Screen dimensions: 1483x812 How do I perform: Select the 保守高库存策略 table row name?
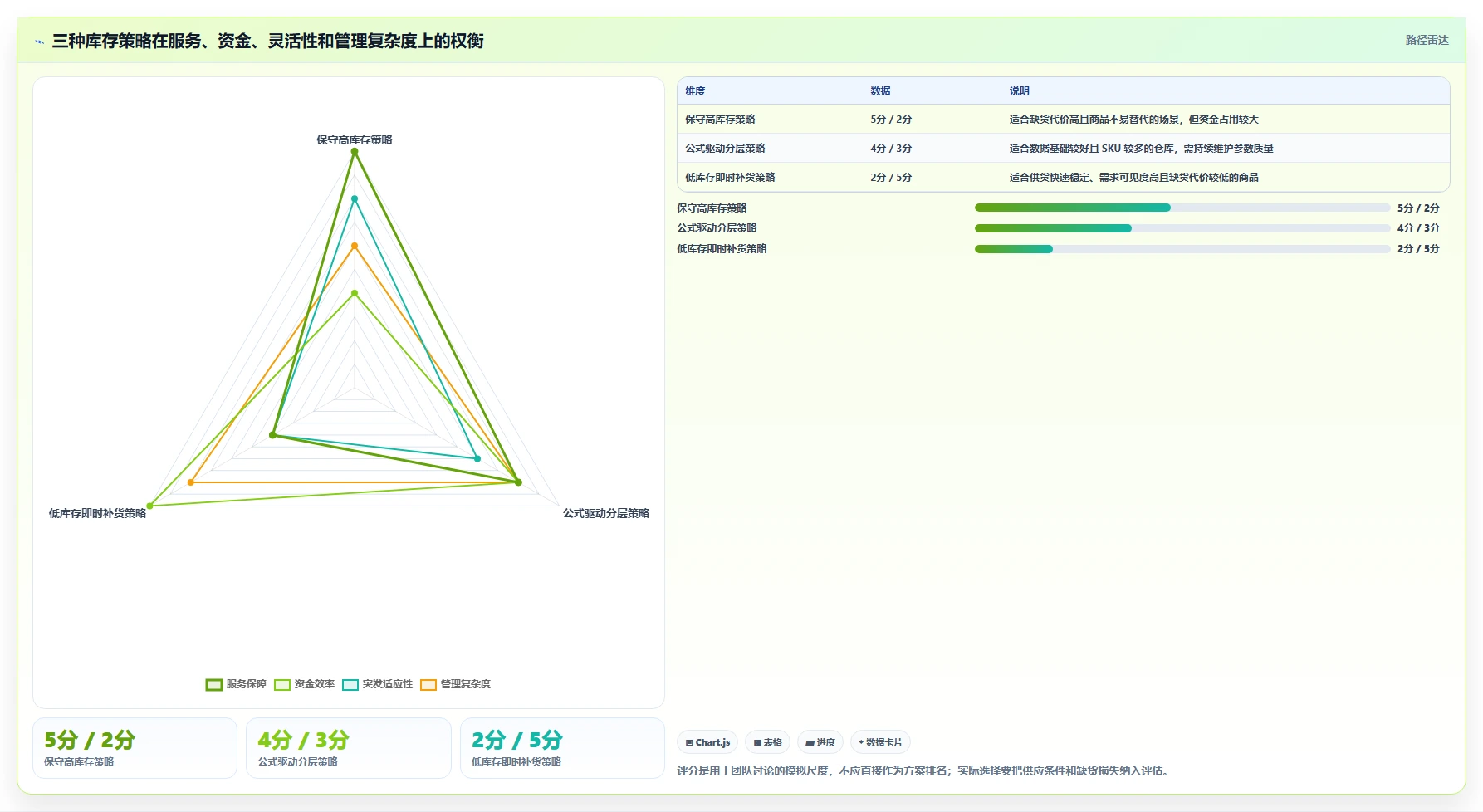pos(720,120)
